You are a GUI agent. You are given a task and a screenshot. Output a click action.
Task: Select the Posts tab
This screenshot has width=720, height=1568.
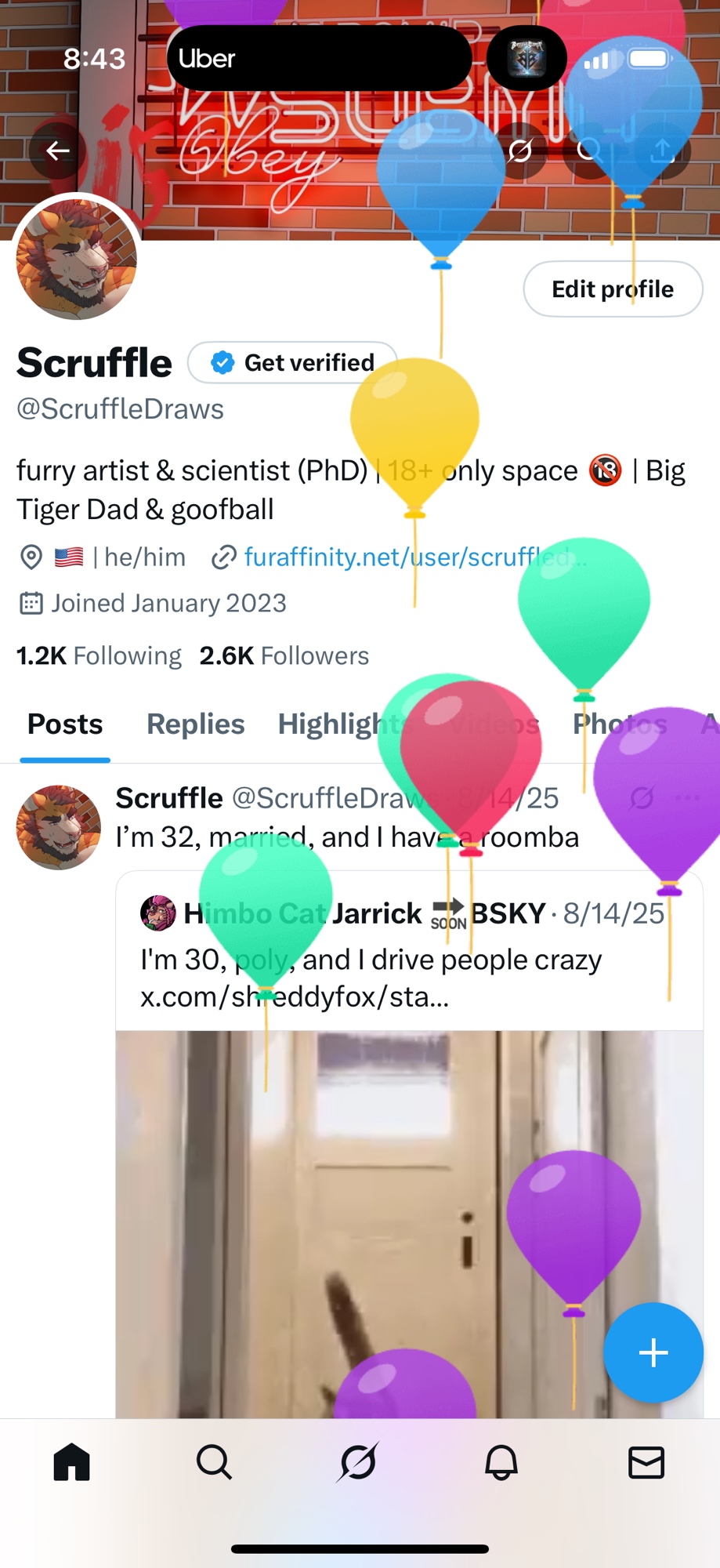click(x=65, y=724)
